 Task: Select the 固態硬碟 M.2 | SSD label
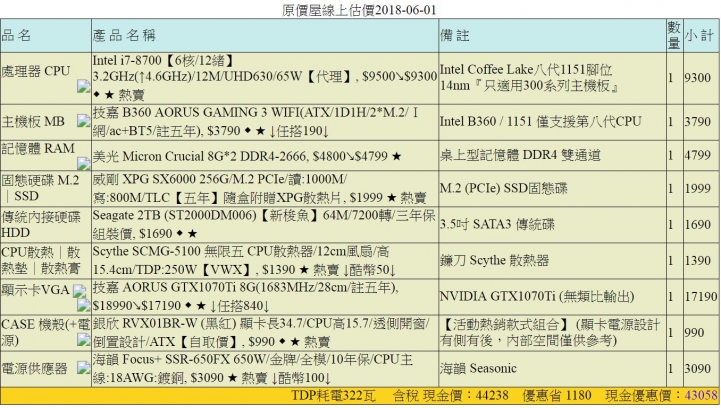40,188
